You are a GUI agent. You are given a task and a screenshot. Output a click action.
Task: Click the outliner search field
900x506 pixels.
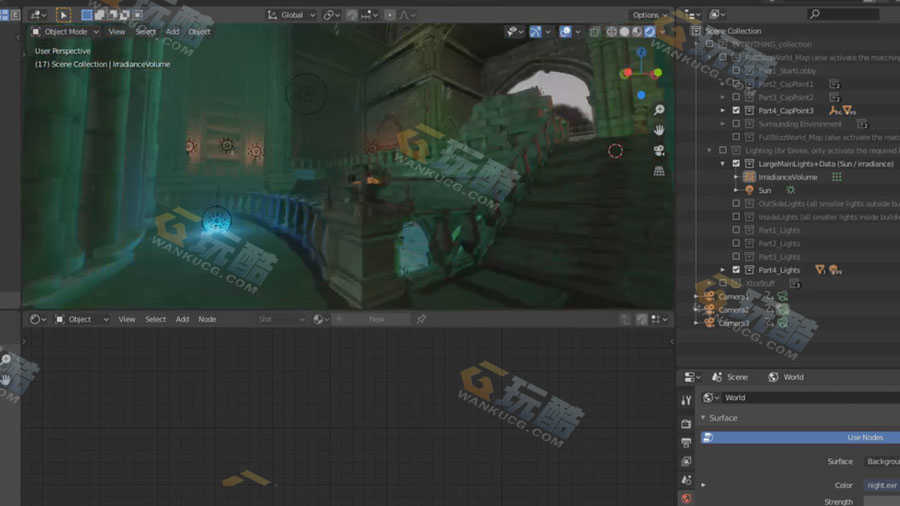[843, 14]
